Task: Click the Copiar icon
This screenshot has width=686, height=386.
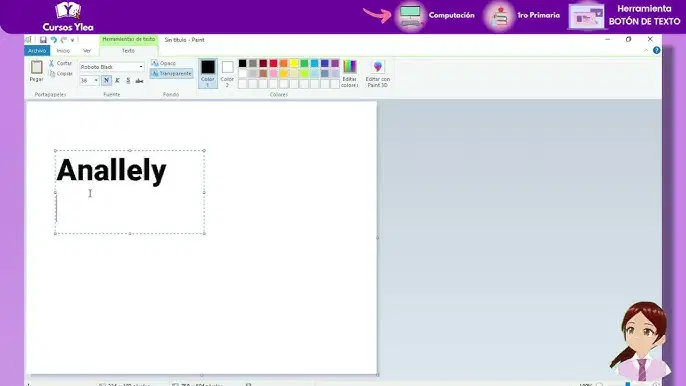Action: 52,74
